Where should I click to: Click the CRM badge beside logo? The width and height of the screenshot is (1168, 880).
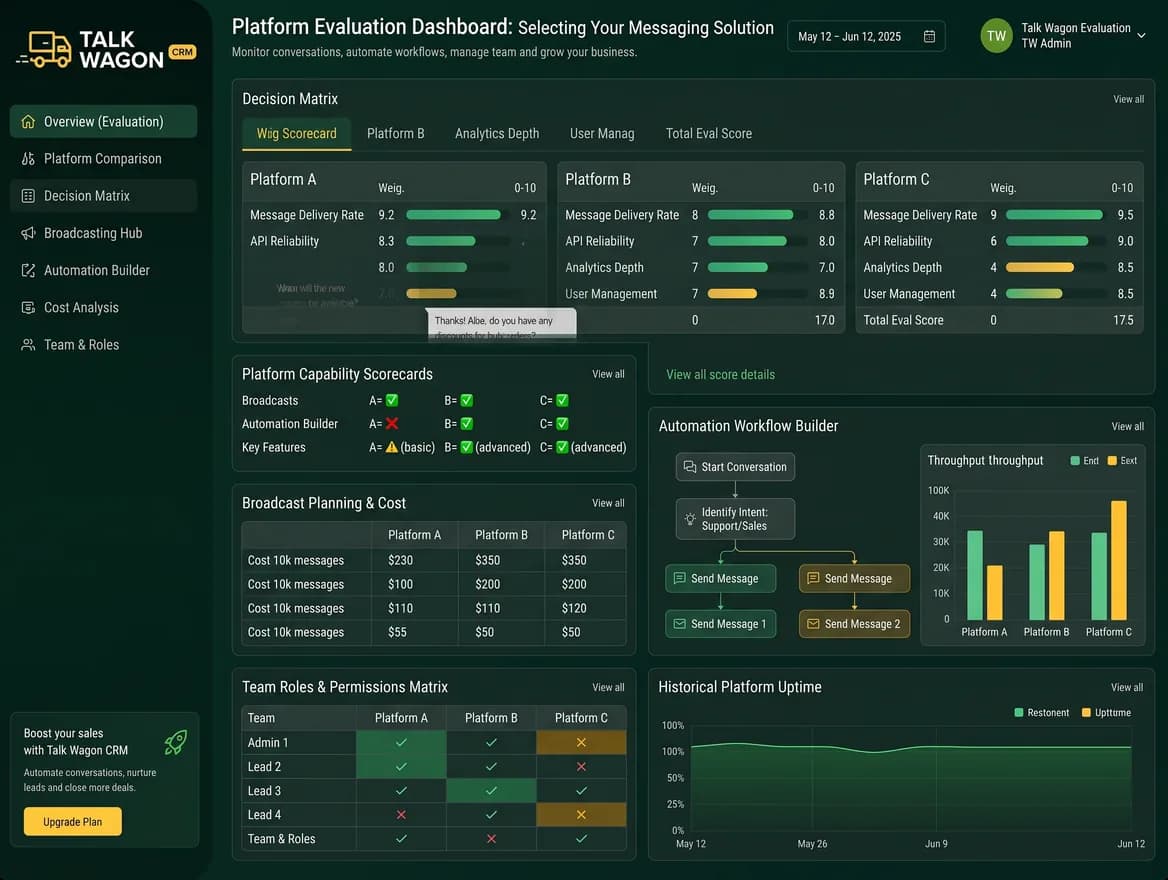coord(182,52)
